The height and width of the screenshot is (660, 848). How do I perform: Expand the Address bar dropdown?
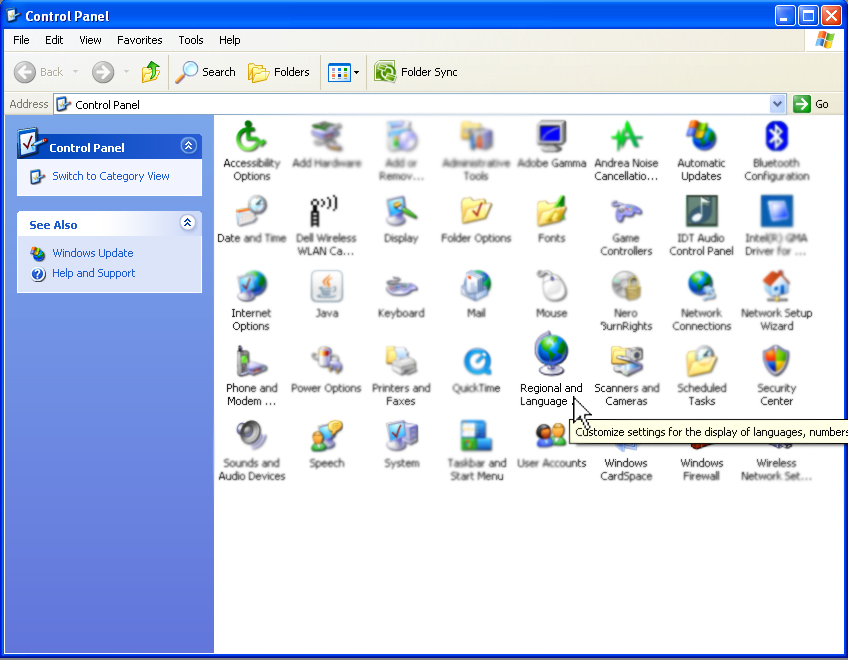[777, 104]
